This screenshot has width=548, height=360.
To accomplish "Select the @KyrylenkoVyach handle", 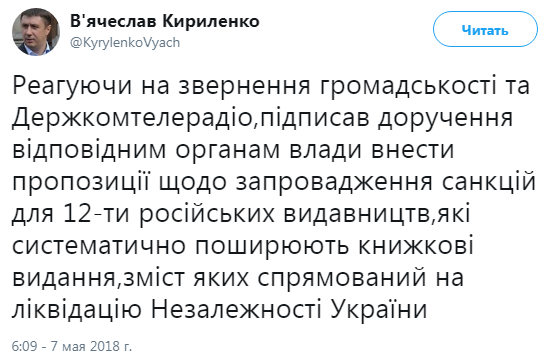I will point(125,43).
